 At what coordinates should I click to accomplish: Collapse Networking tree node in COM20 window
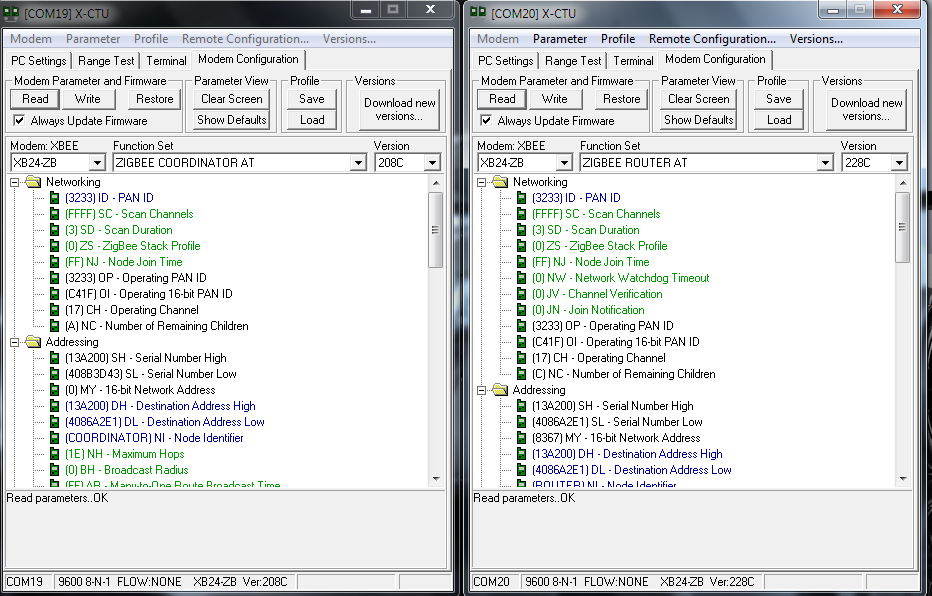[482, 182]
